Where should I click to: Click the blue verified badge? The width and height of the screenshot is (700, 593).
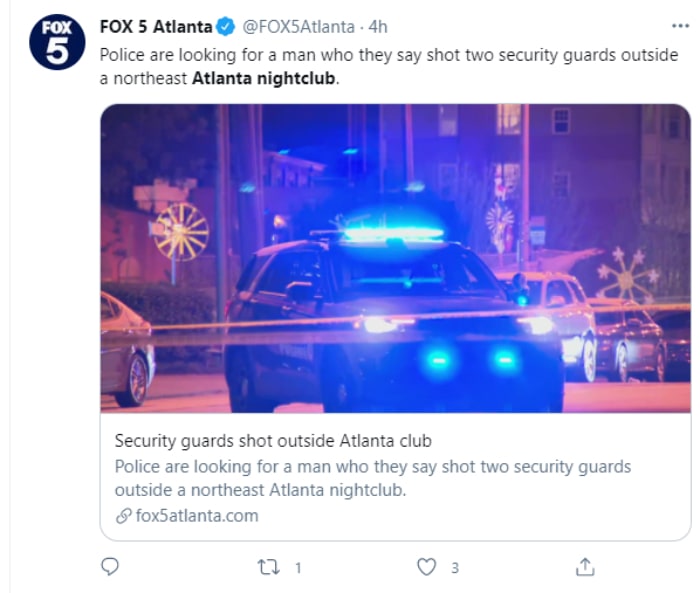coord(225,27)
